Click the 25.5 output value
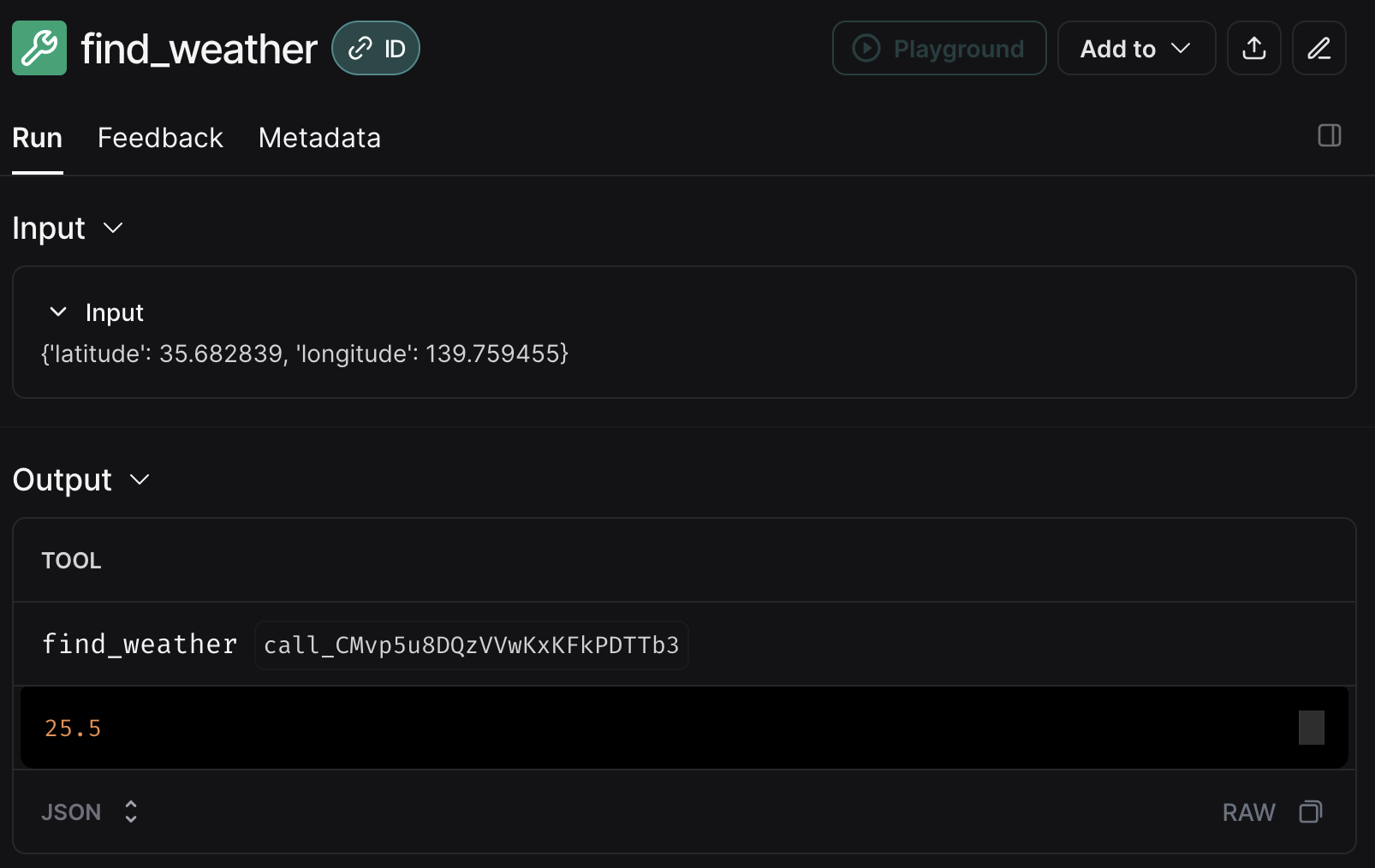 [x=73, y=728]
